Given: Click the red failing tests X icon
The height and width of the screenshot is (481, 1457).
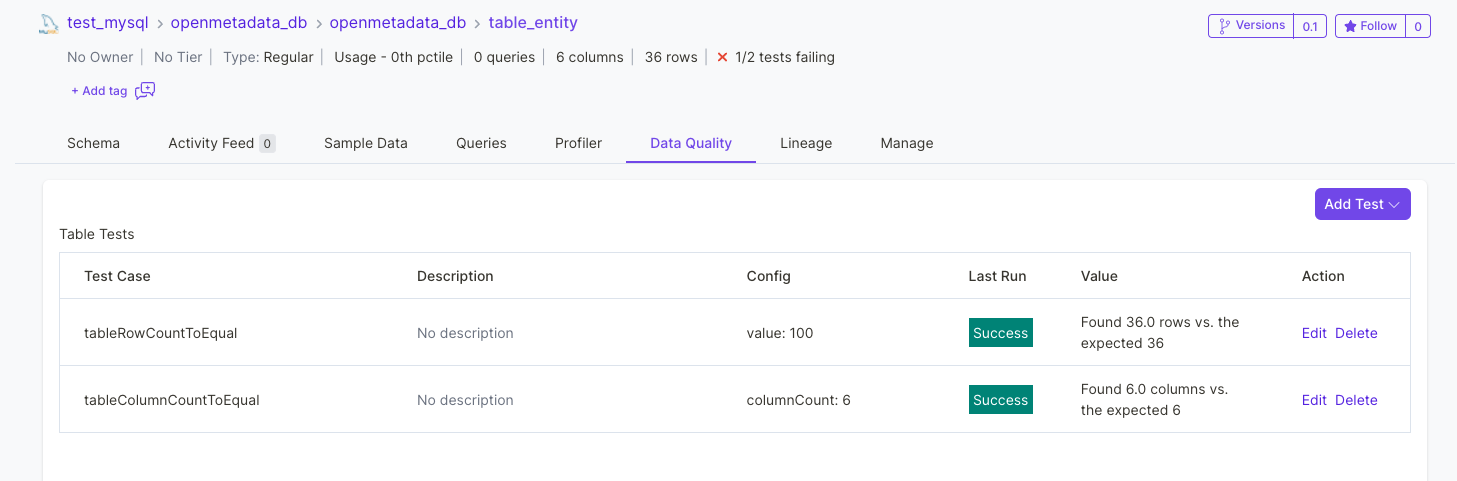Looking at the screenshot, I should click(722, 57).
